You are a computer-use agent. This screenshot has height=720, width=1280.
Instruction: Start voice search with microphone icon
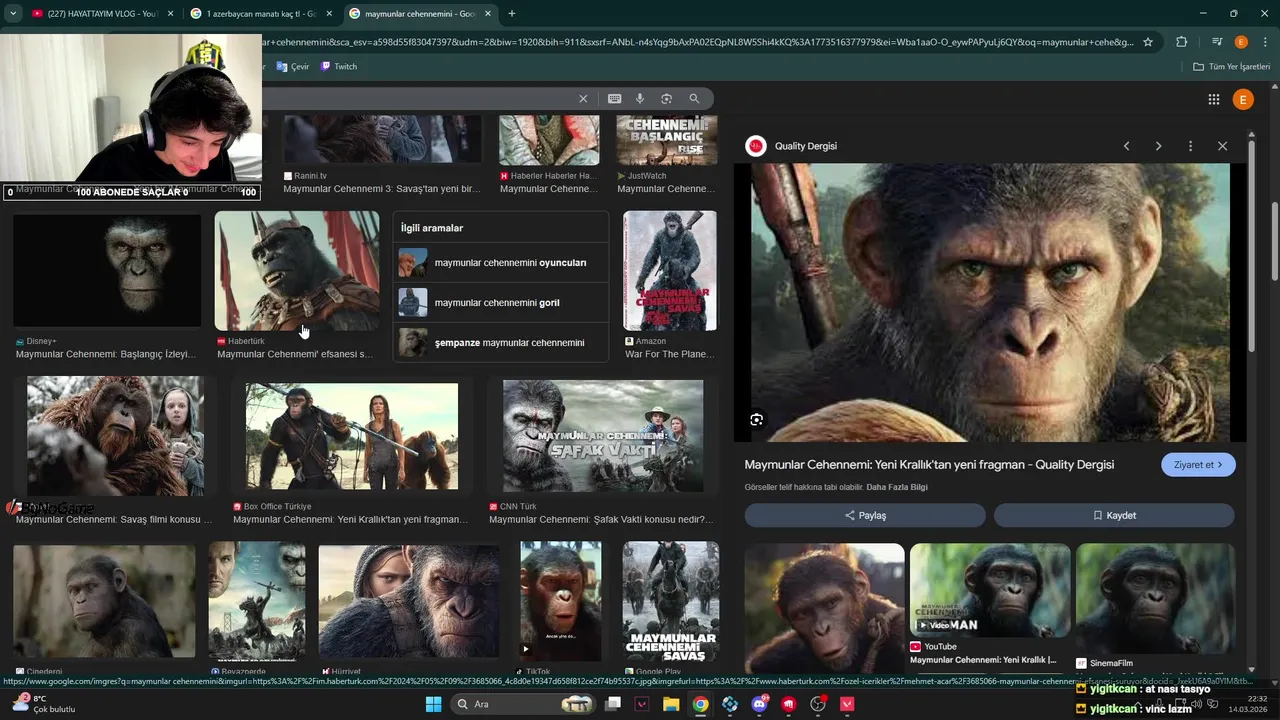tap(640, 99)
